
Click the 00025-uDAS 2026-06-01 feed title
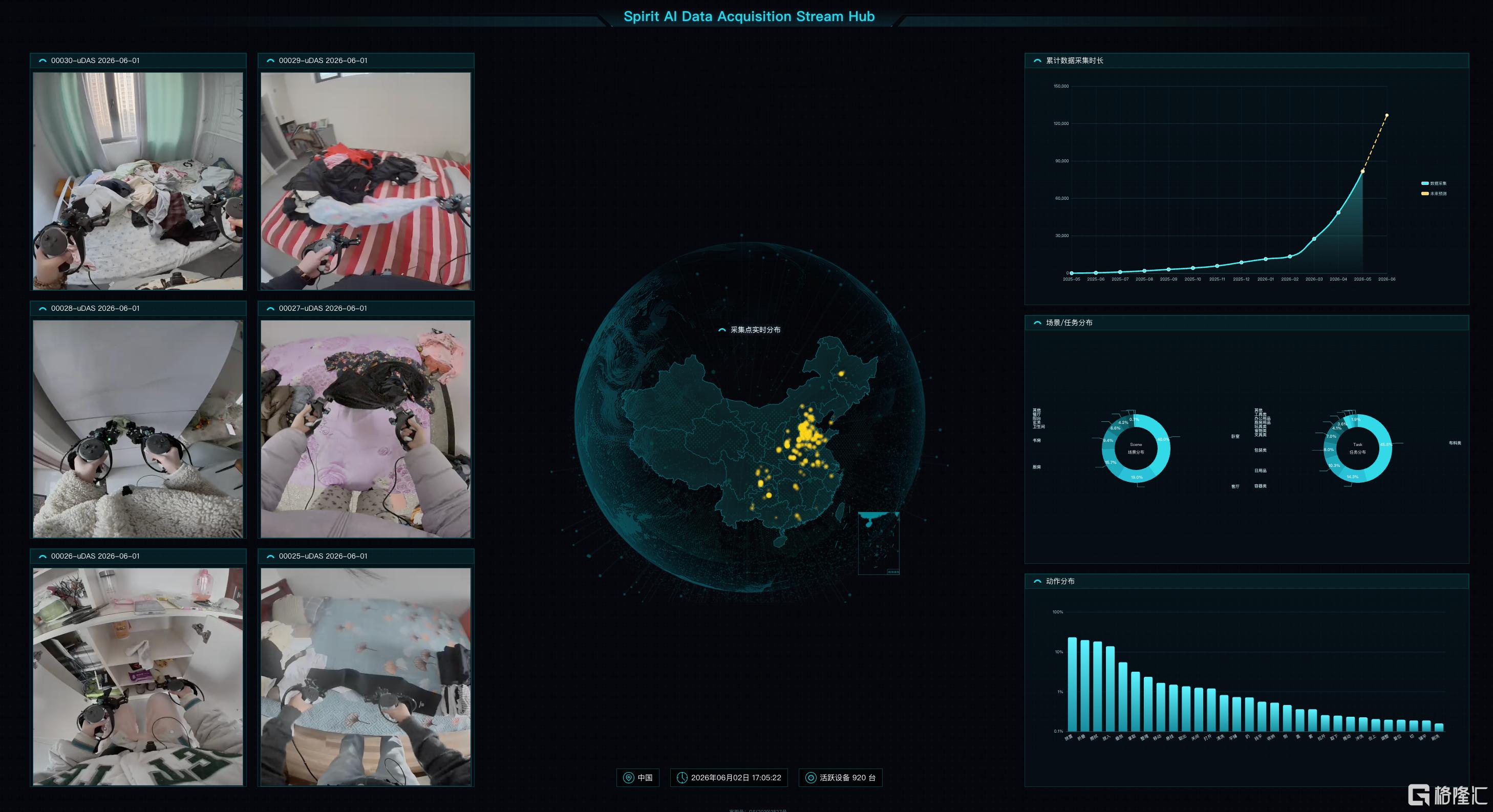pos(323,556)
